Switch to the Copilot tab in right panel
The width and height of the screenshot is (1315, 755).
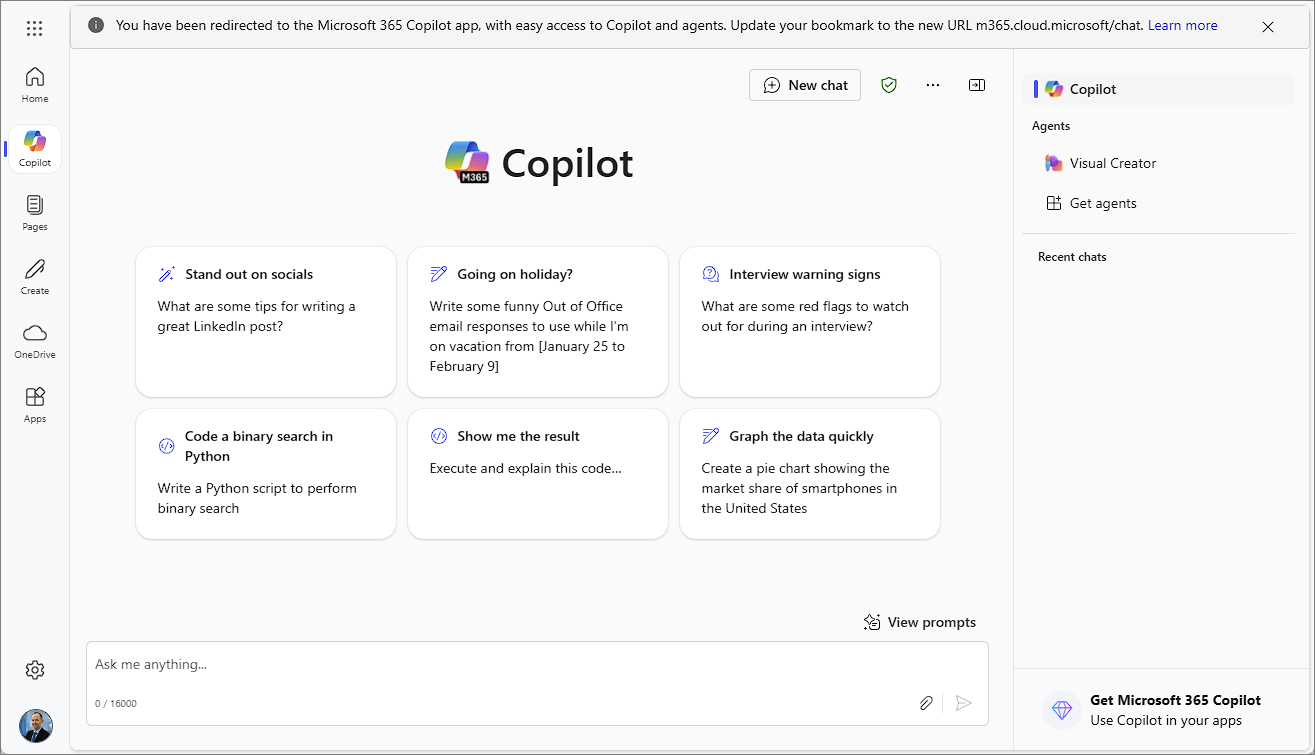pyautogui.click(x=1090, y=88)
